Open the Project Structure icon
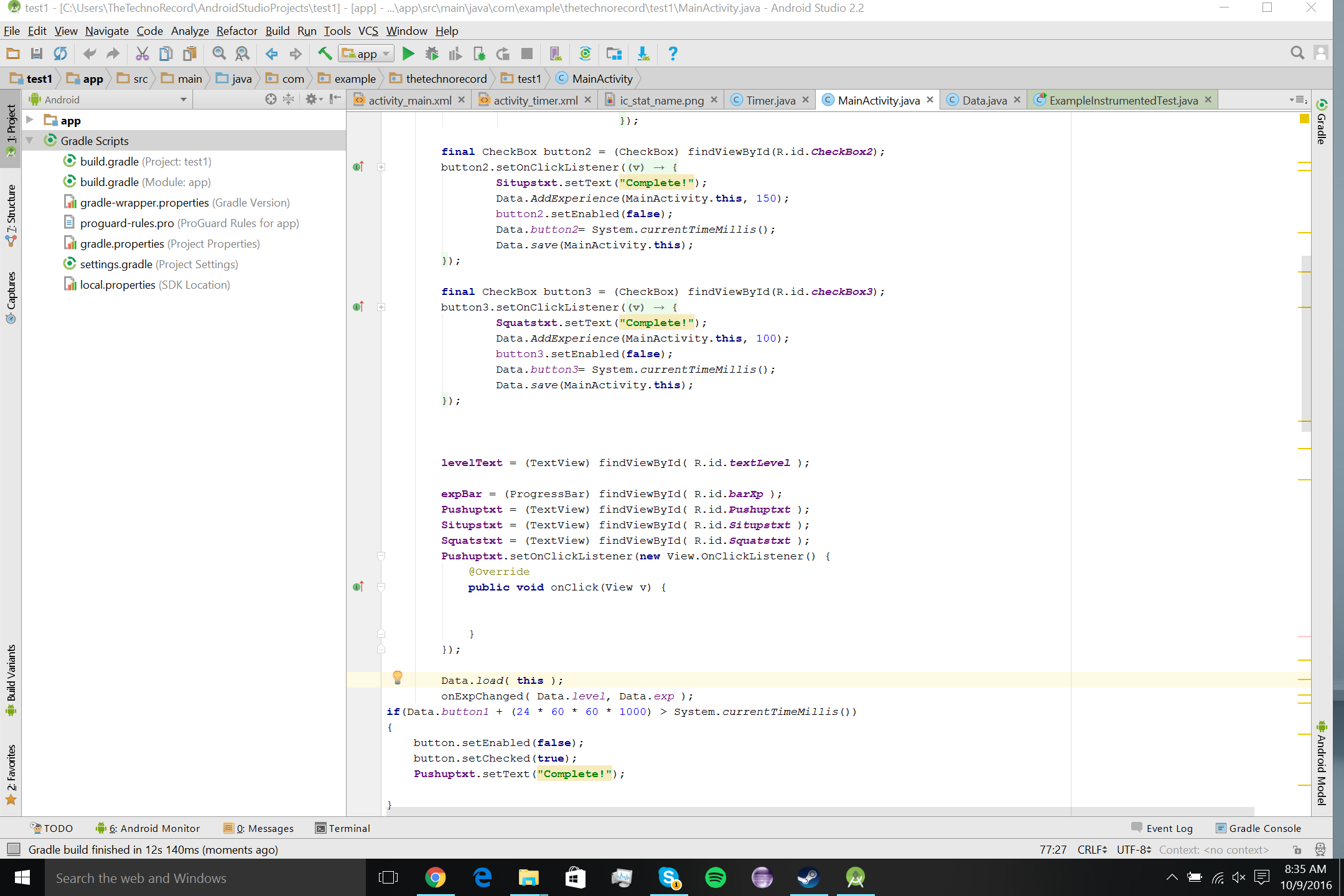The height and width of the screenshot is (896, 1344). coord(614,54)
